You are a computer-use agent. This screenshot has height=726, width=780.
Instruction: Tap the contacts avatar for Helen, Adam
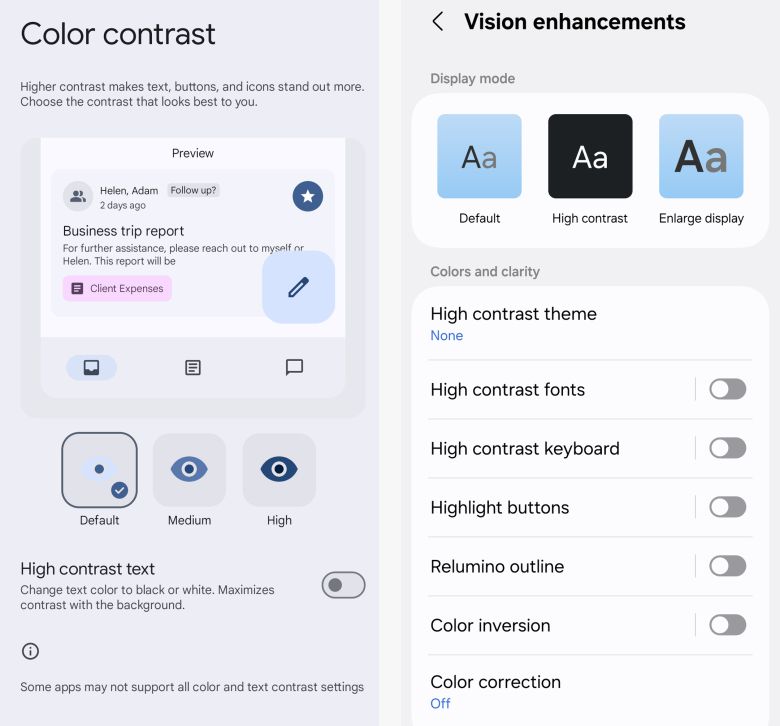tap(77, 196)
